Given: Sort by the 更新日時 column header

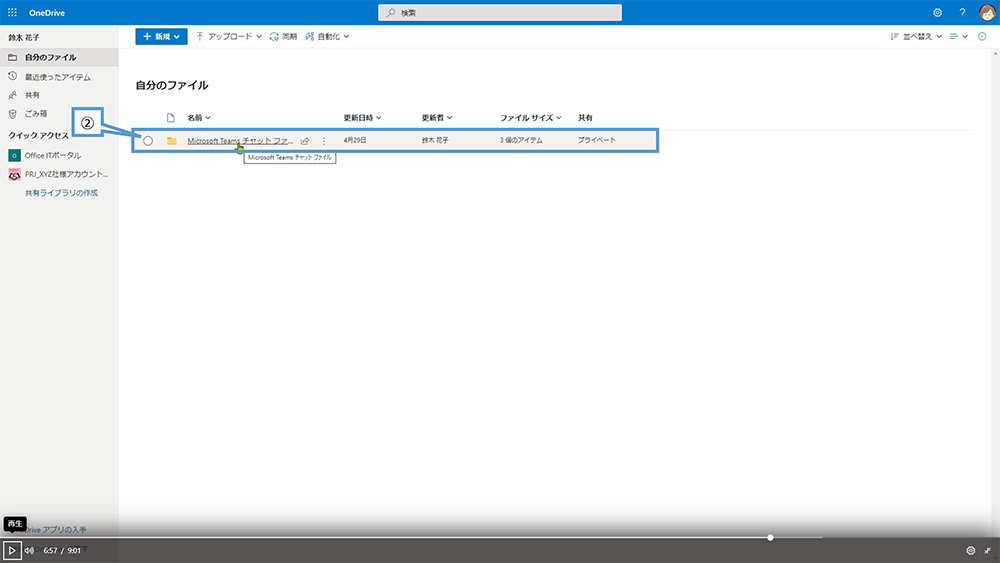Looking at the screenshot, I should click(362, 117).
